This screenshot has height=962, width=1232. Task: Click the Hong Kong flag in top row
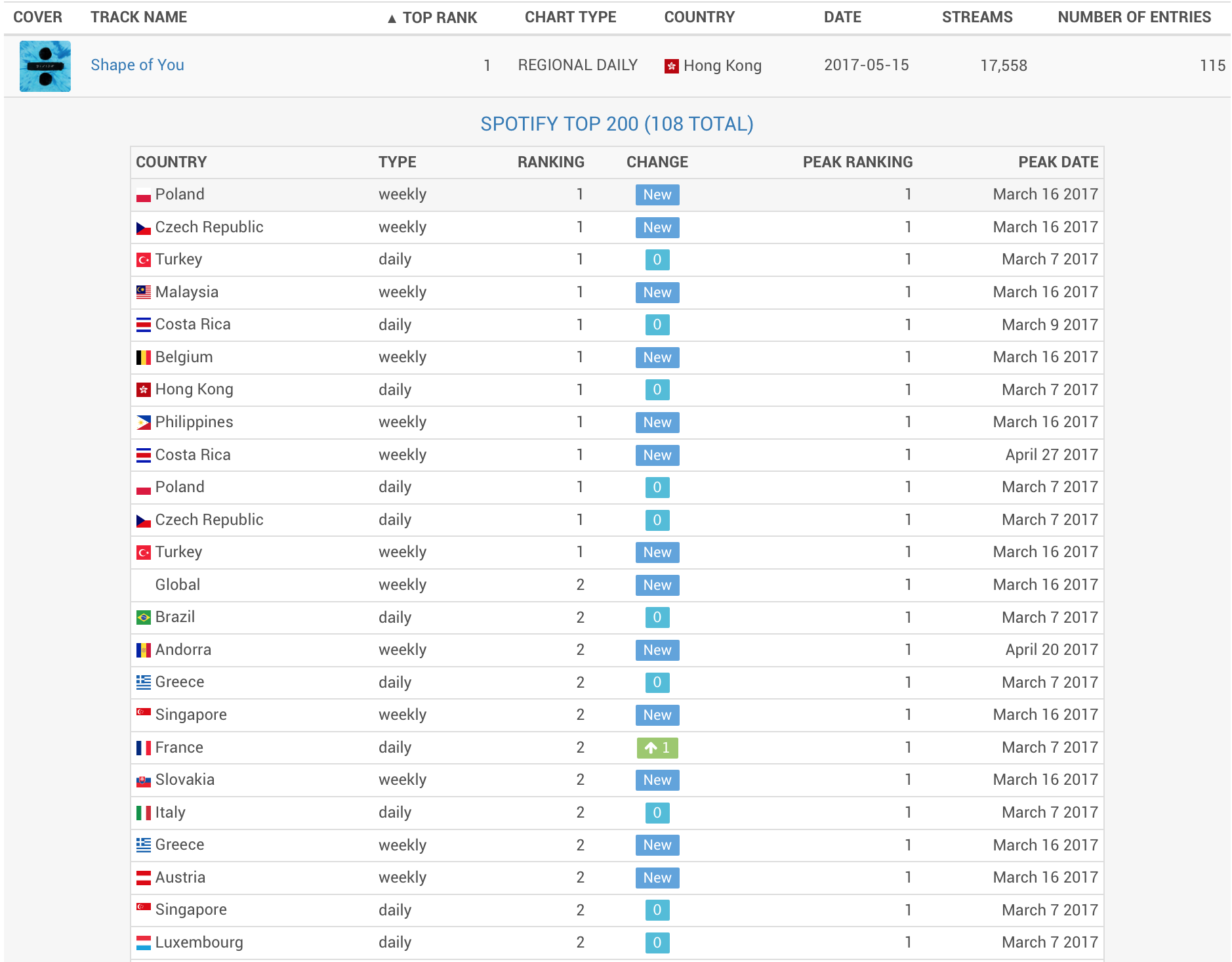pyautogui.click(x=671, y=66)
